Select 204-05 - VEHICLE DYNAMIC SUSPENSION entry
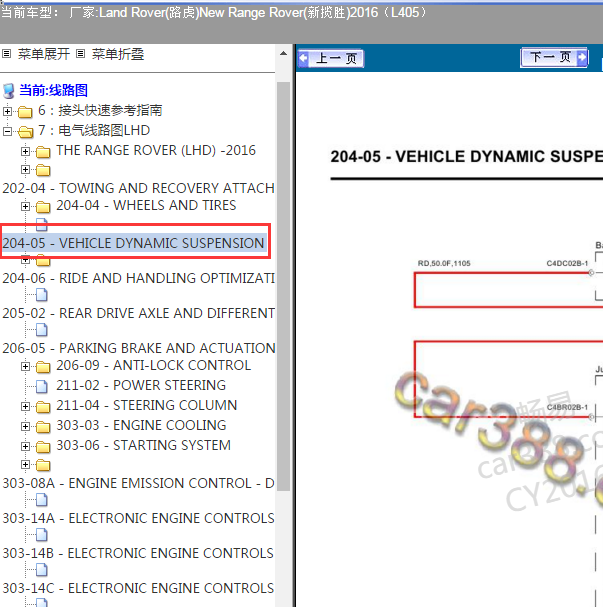The image size is (603, 607). pyautogui.click(x=133, y=243)
